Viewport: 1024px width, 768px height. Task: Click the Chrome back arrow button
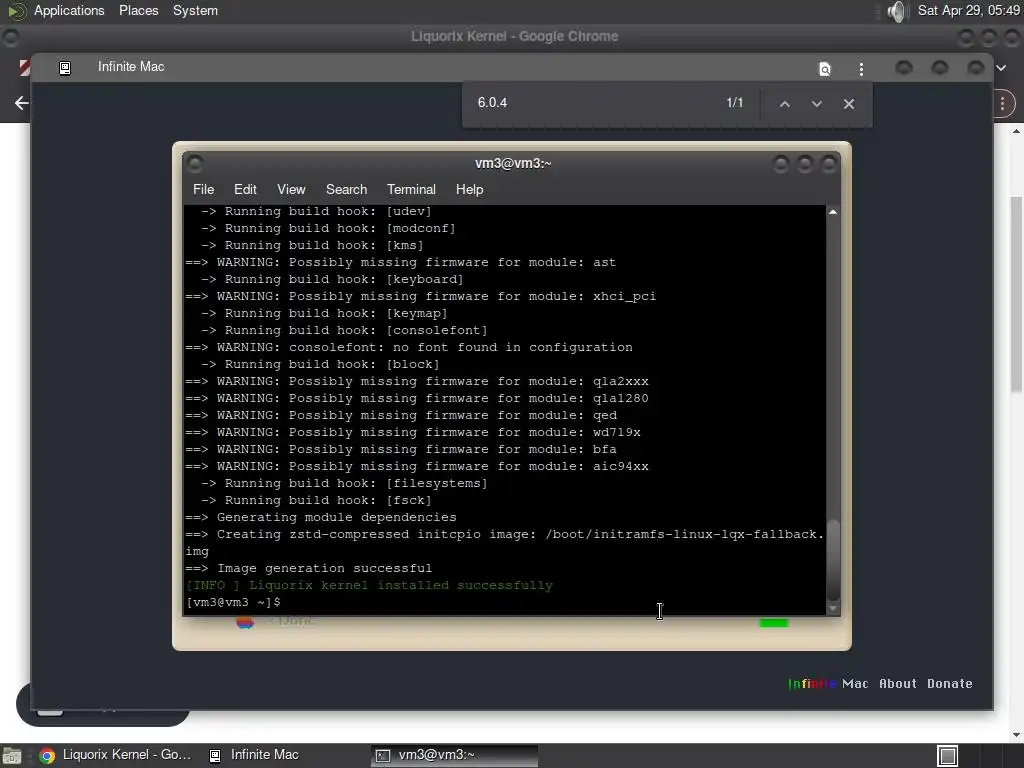pyautogui.click(x=21, y=103)
